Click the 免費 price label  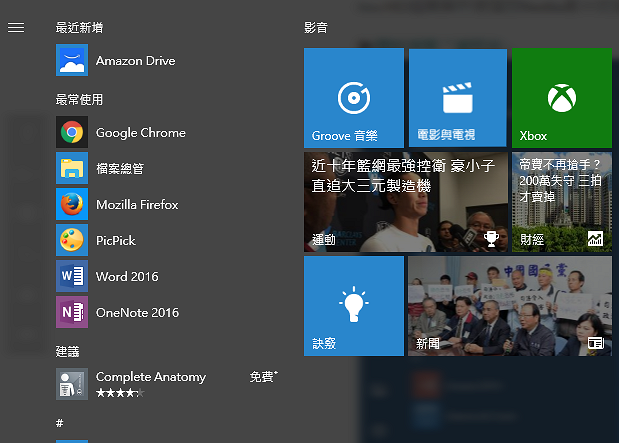coord(263,377)
